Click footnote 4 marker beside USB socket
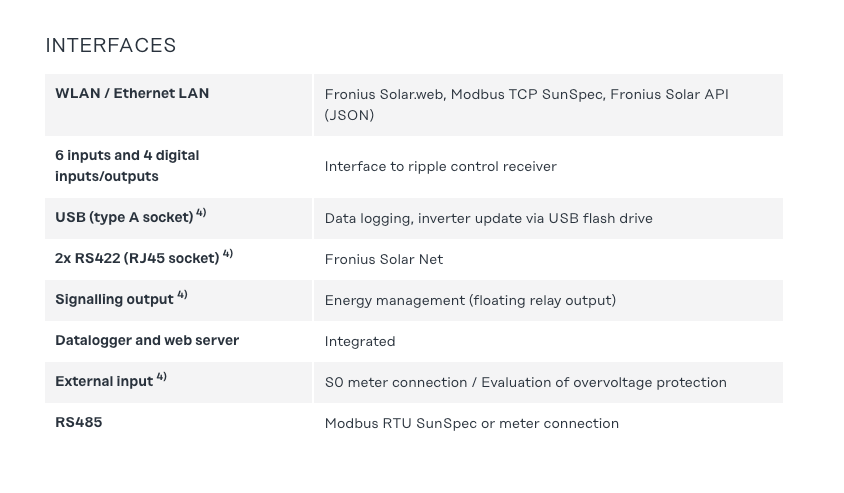 click(201, 213)
